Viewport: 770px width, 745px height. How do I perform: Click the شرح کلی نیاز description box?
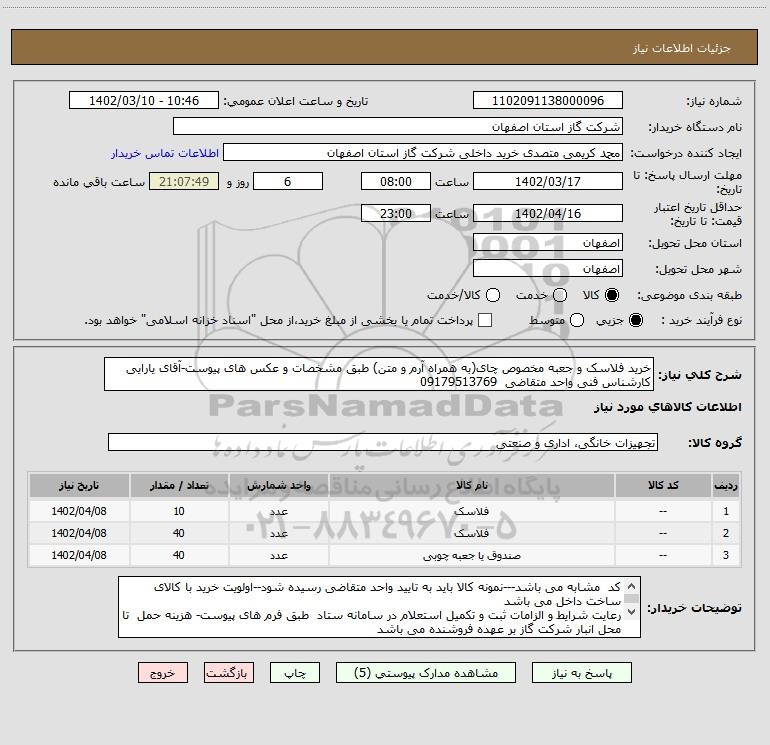pos(379,374)
